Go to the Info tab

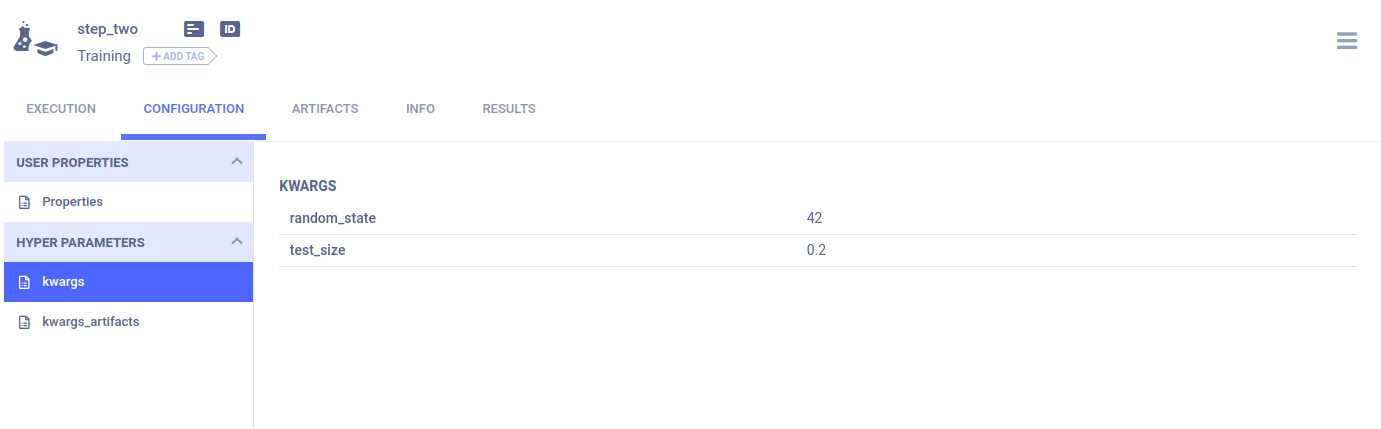pyautogui.click(x=420, y=109)
